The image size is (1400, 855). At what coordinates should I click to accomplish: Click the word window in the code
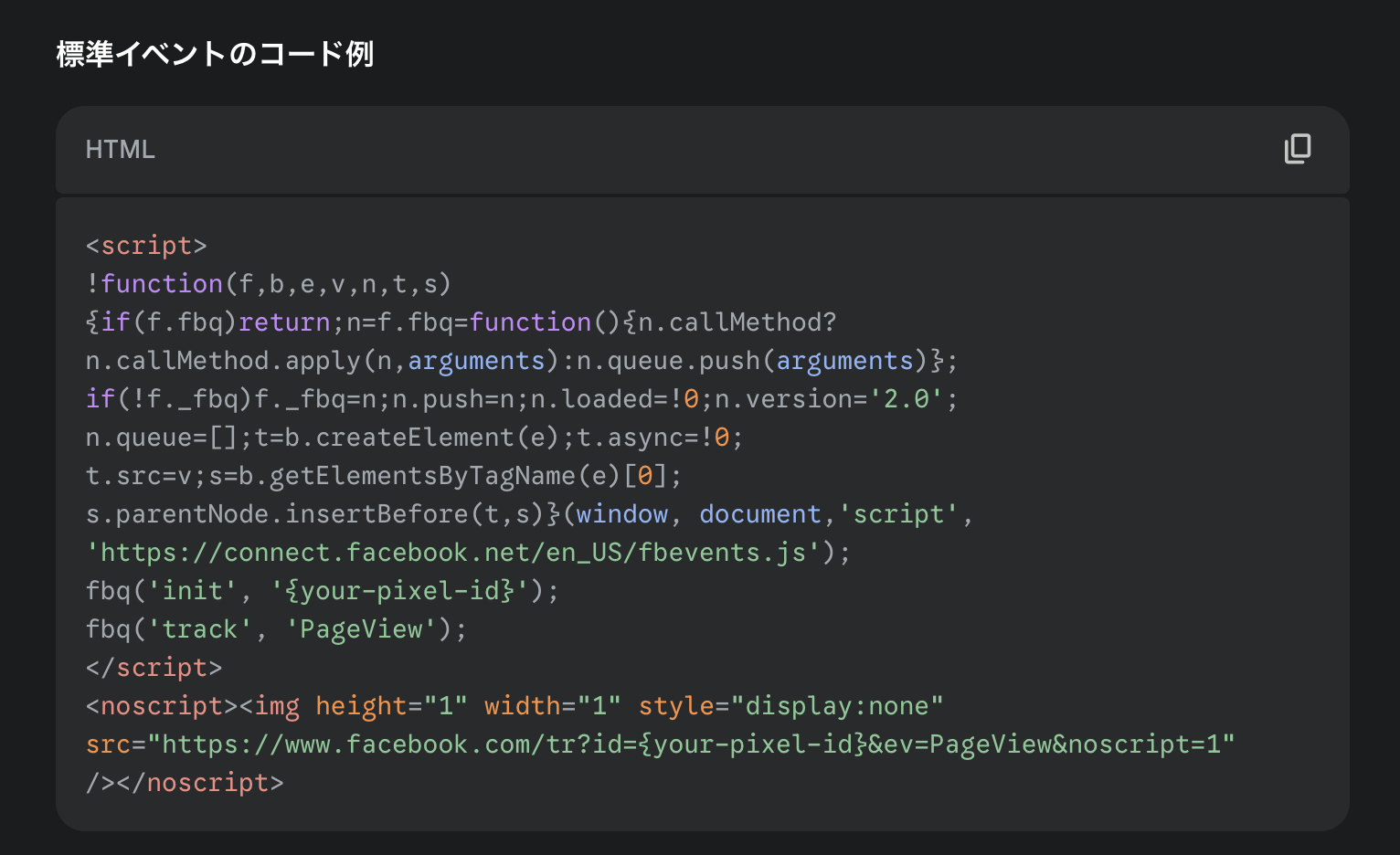(621, 514)
